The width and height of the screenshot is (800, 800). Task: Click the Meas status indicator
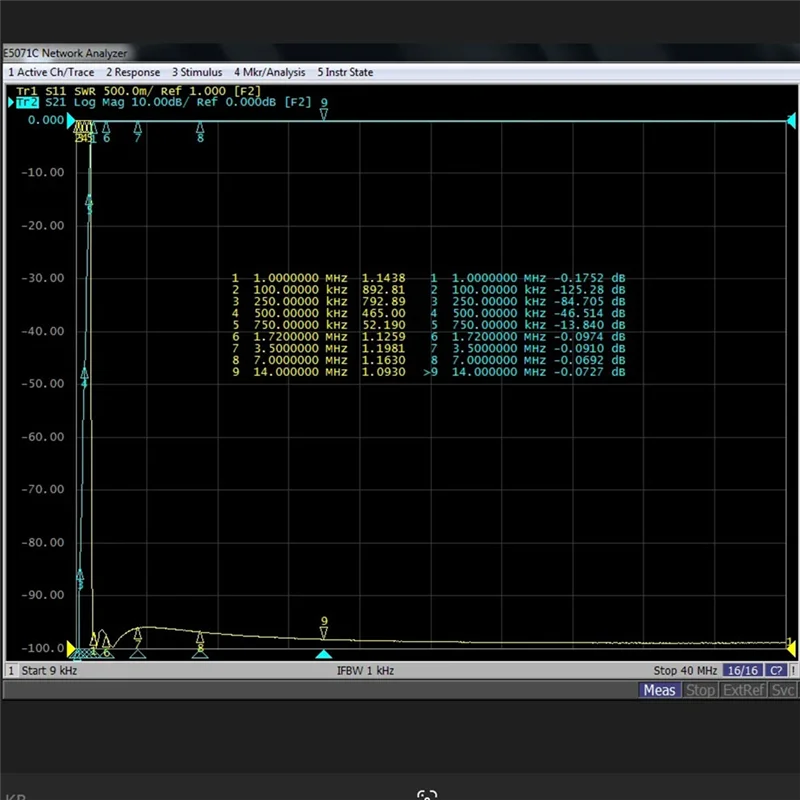pyautogui.click(x=660, y=690)
